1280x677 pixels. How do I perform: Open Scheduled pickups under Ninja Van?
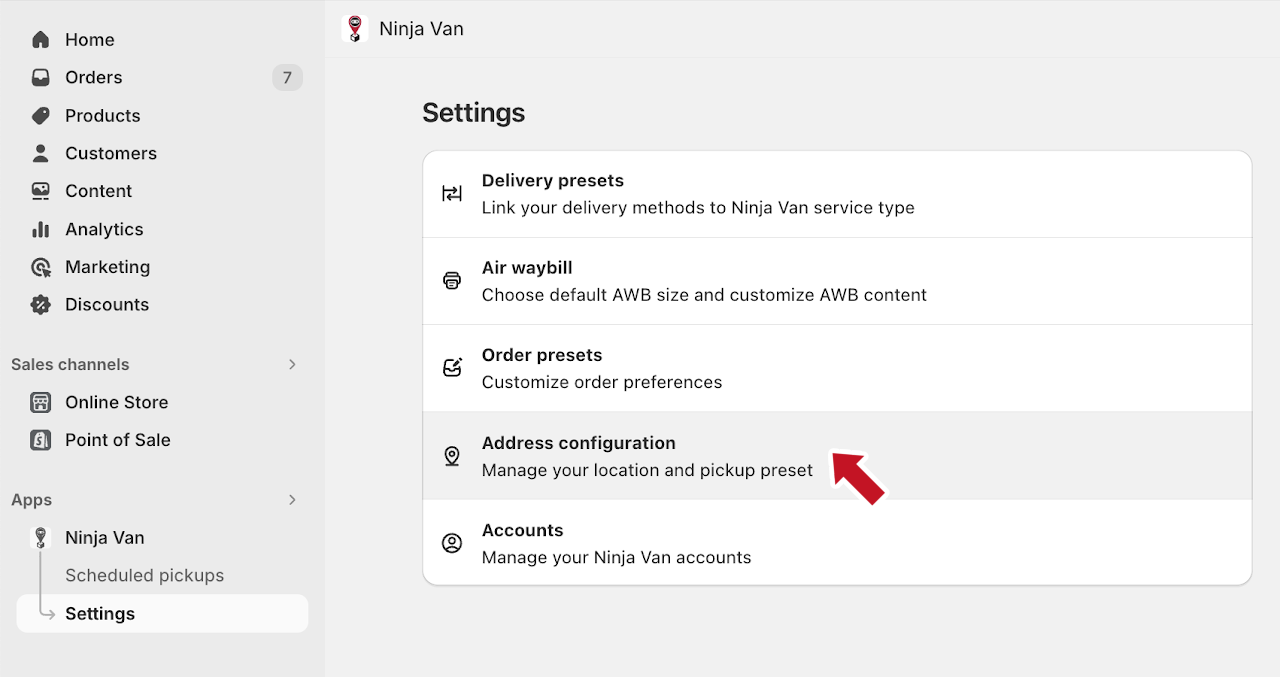coord(144,576)
